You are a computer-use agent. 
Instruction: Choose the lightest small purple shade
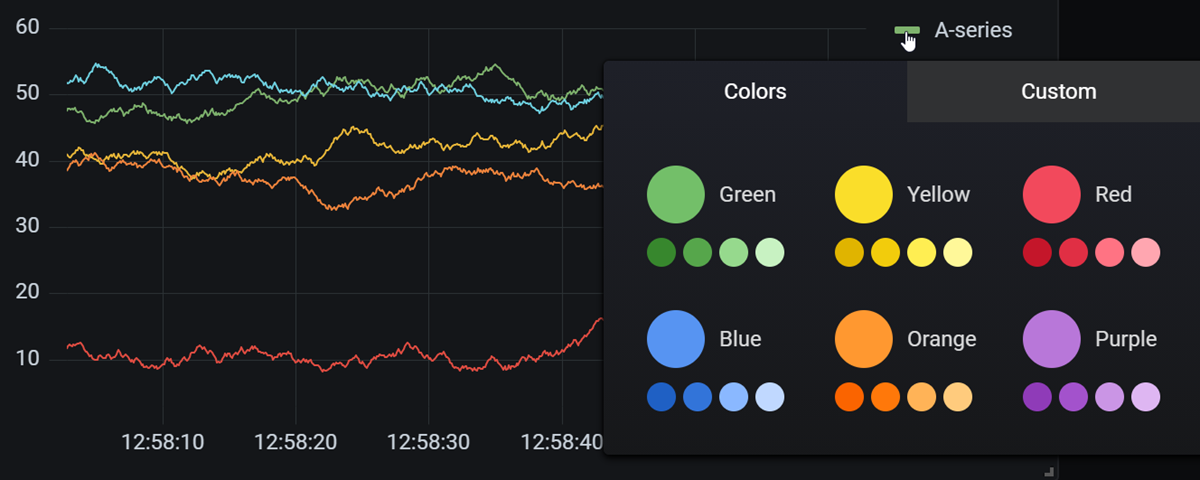[x=1146, y=397]
